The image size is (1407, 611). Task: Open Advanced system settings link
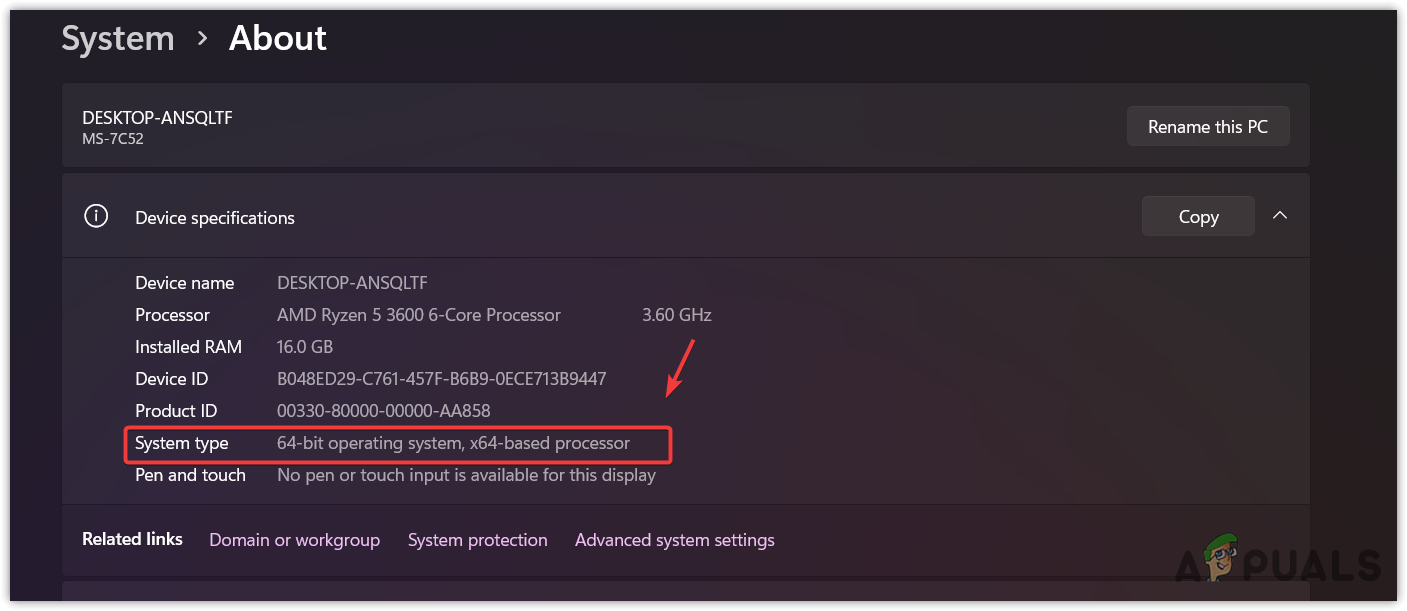pos(674,540)
